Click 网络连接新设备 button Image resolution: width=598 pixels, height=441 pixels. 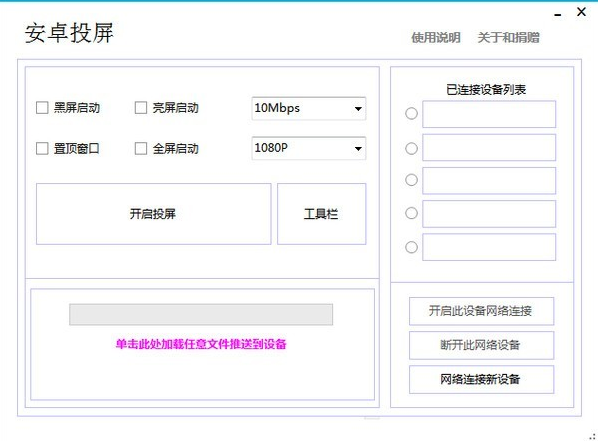pos(481,379)
